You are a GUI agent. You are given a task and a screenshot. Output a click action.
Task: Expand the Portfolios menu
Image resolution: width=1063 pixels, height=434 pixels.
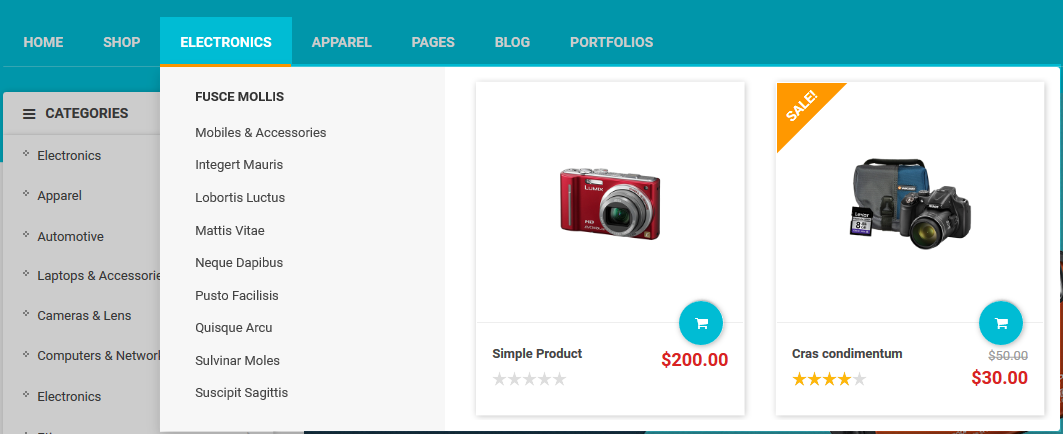point(611,42)
